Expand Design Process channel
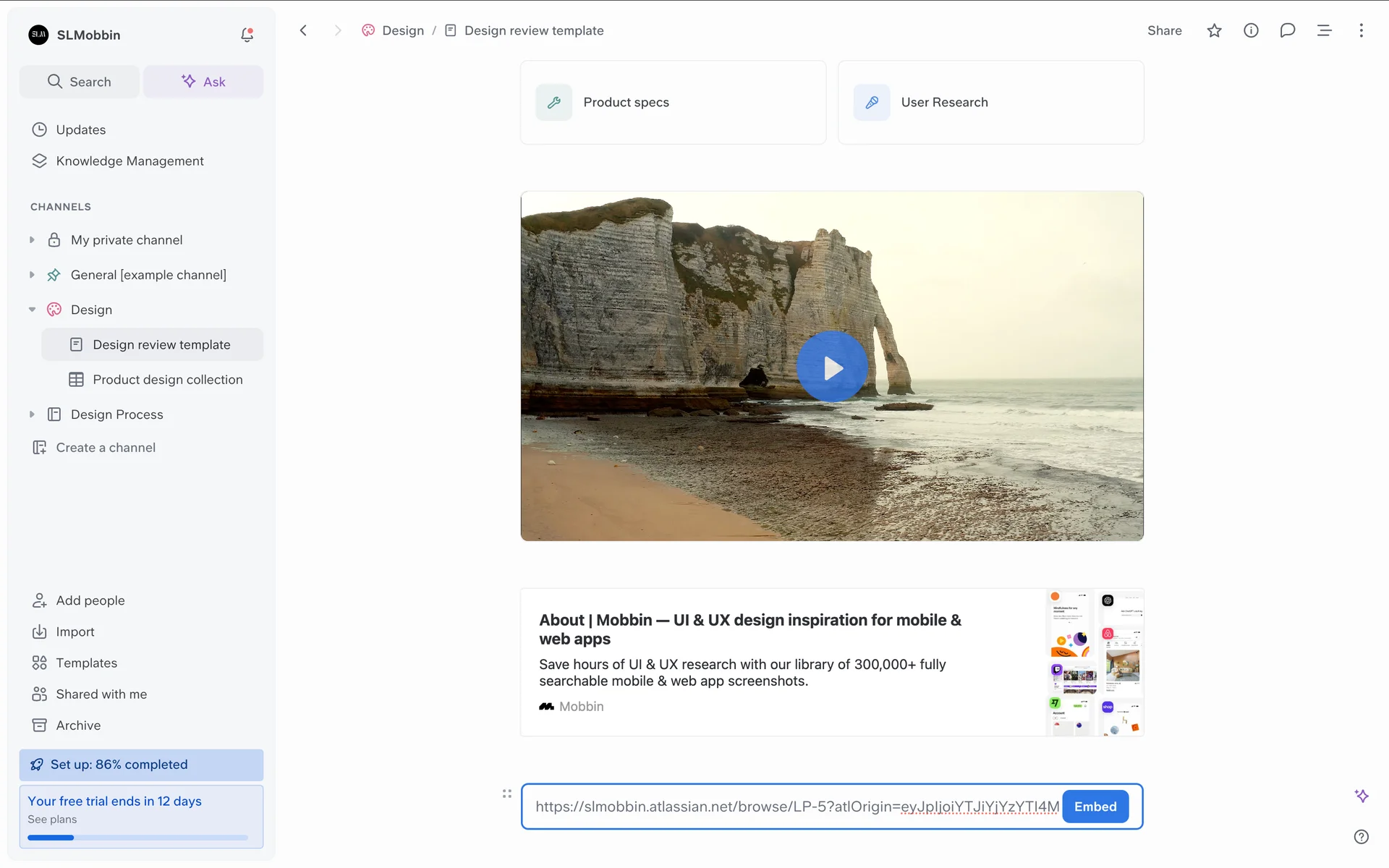Screen dimensions: 1389x868 (32, 414)
